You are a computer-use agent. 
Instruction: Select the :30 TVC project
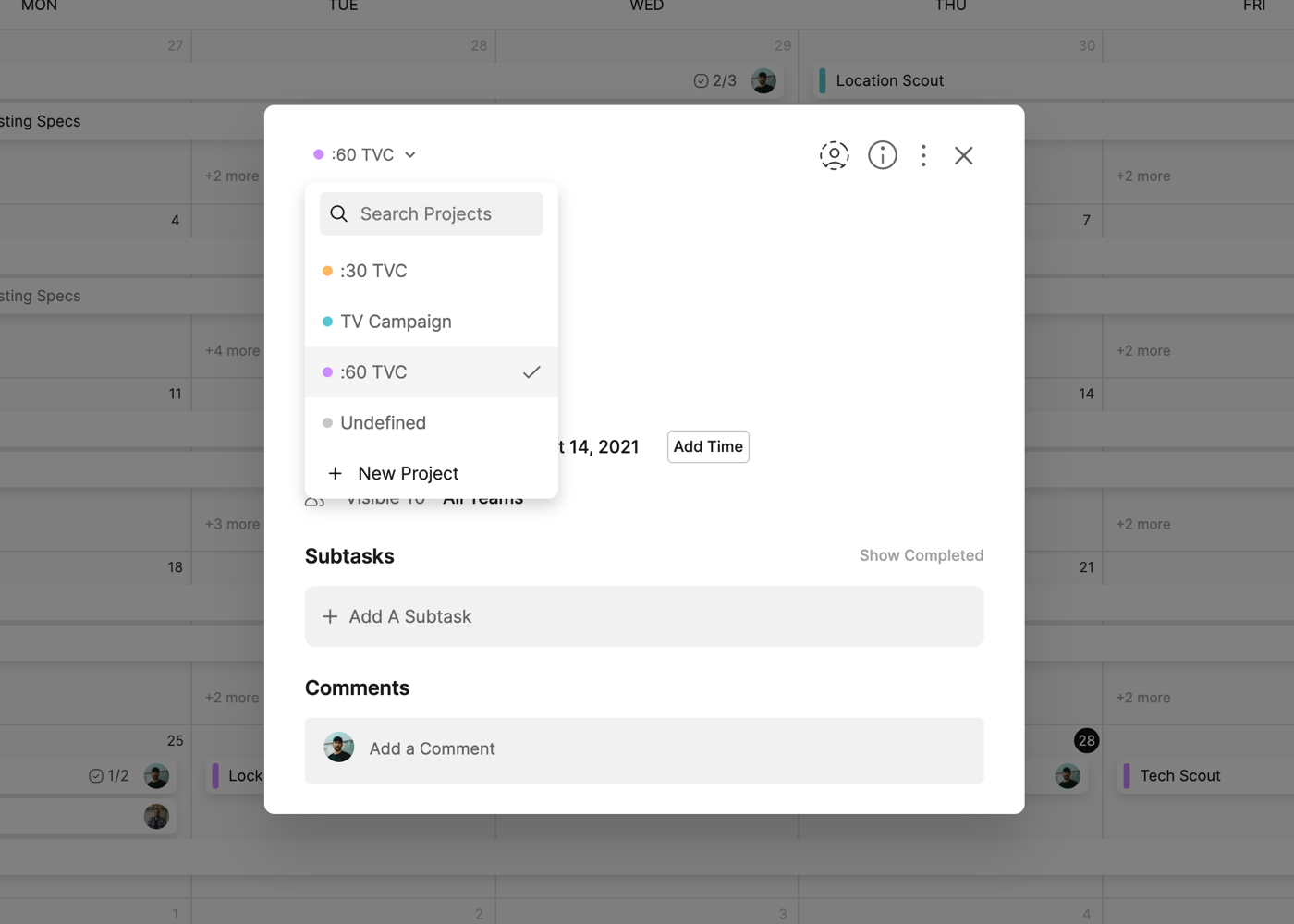pyautogui.click(x=373, y=271)
